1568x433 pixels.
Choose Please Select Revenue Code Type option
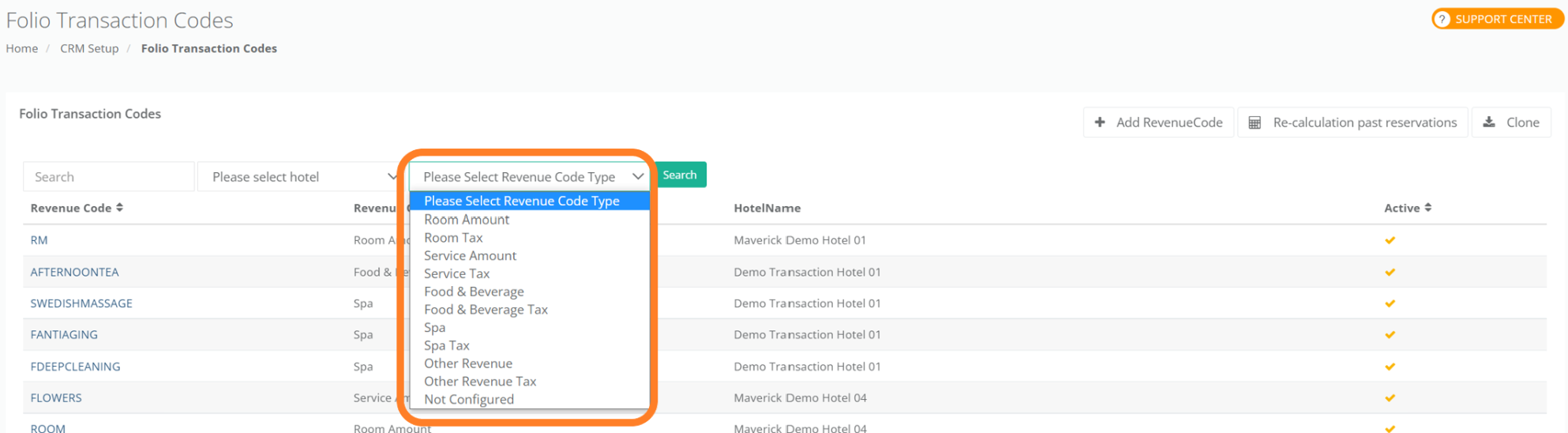pos(529,201)
